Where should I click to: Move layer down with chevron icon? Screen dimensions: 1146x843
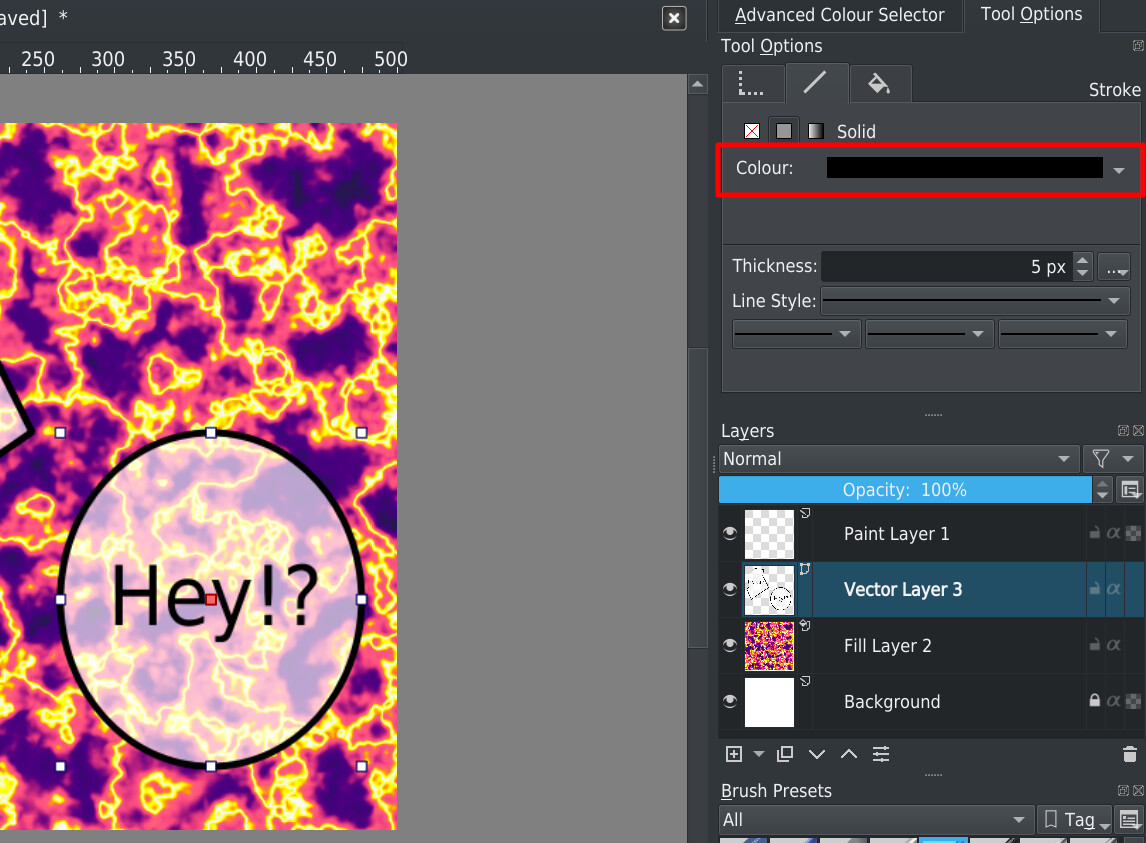tap(817, 754)
